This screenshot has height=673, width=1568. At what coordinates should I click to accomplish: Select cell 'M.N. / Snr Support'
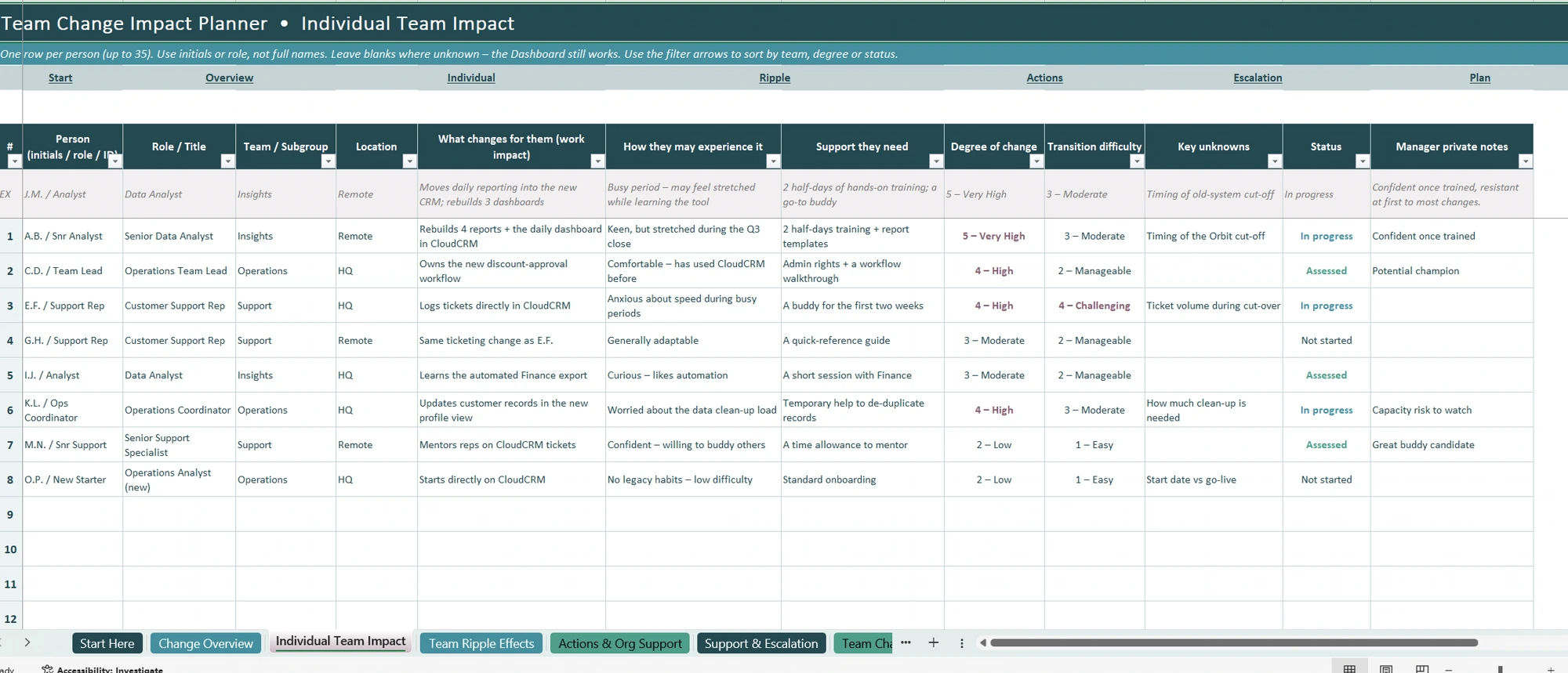[x=73, y=445]
